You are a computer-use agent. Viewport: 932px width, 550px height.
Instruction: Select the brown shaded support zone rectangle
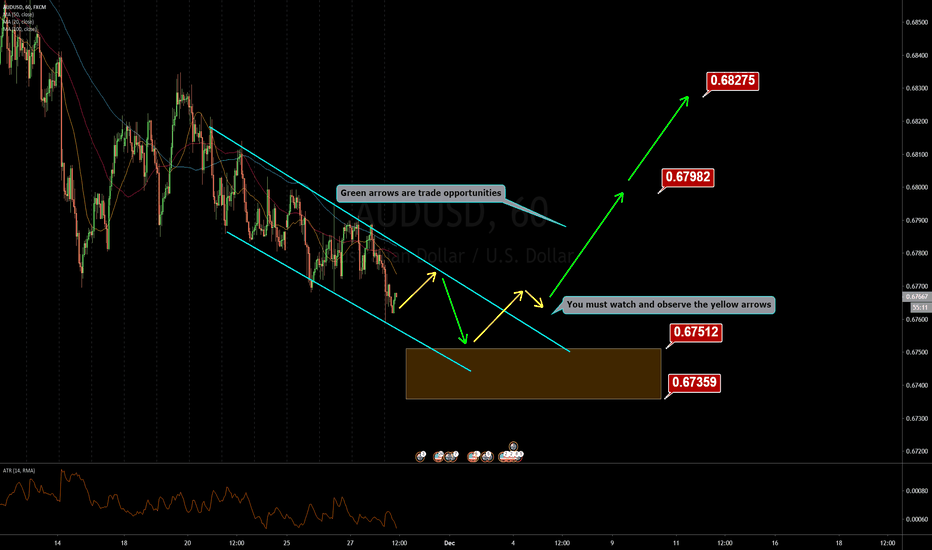[533, 373]
